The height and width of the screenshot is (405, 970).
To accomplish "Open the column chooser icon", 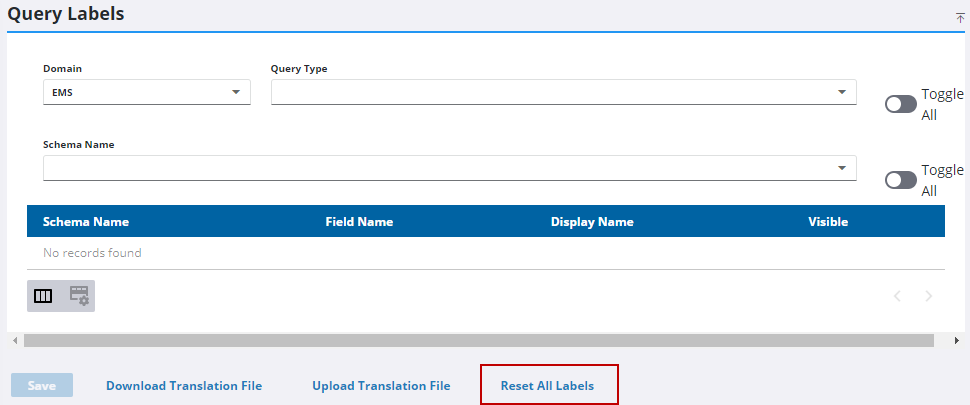I will point(44,296).
